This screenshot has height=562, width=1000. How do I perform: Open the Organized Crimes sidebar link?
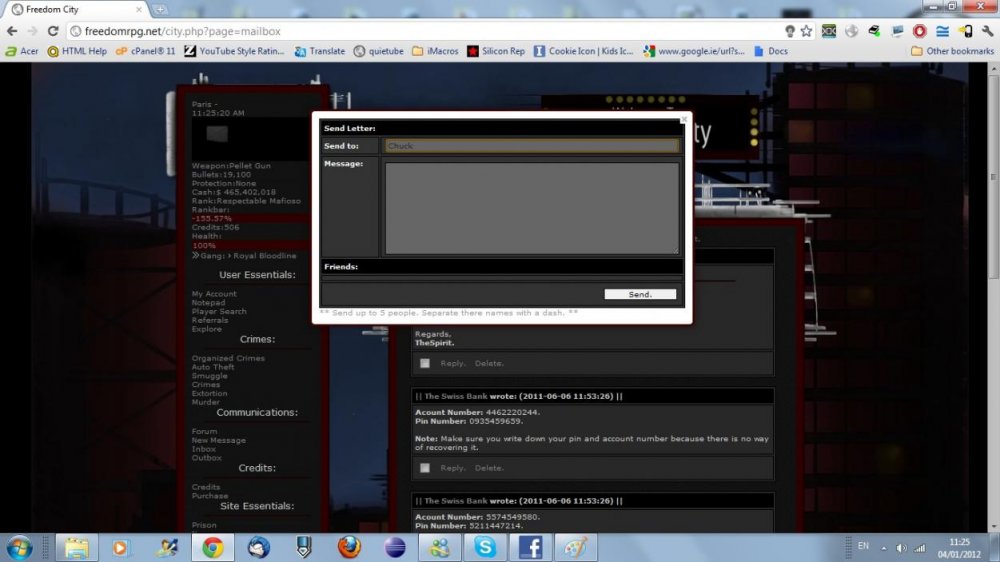(228, 358)
